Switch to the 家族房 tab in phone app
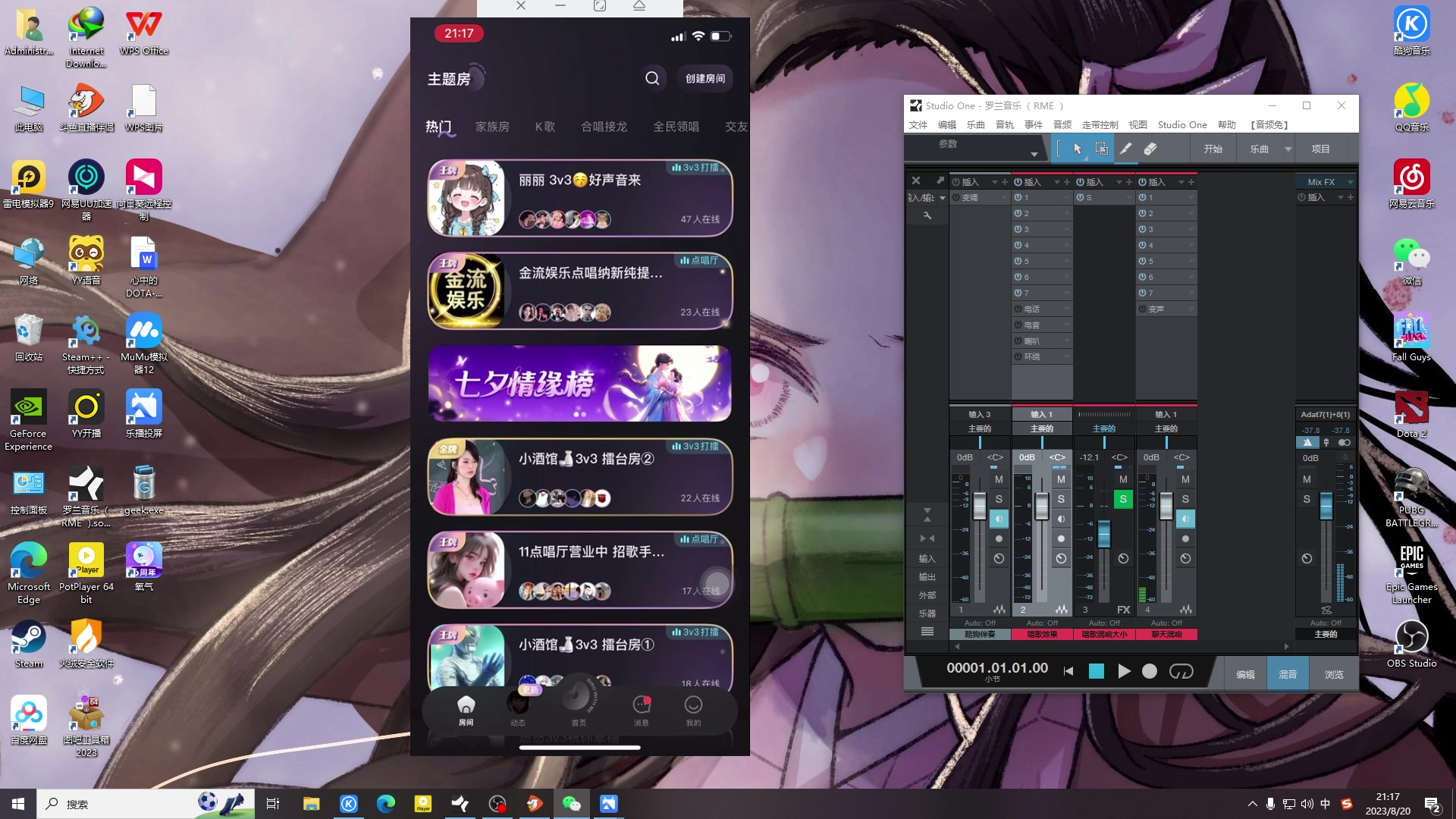Image resolution: width=1456 pixels, height=819 pixels. tap(492, 127)
